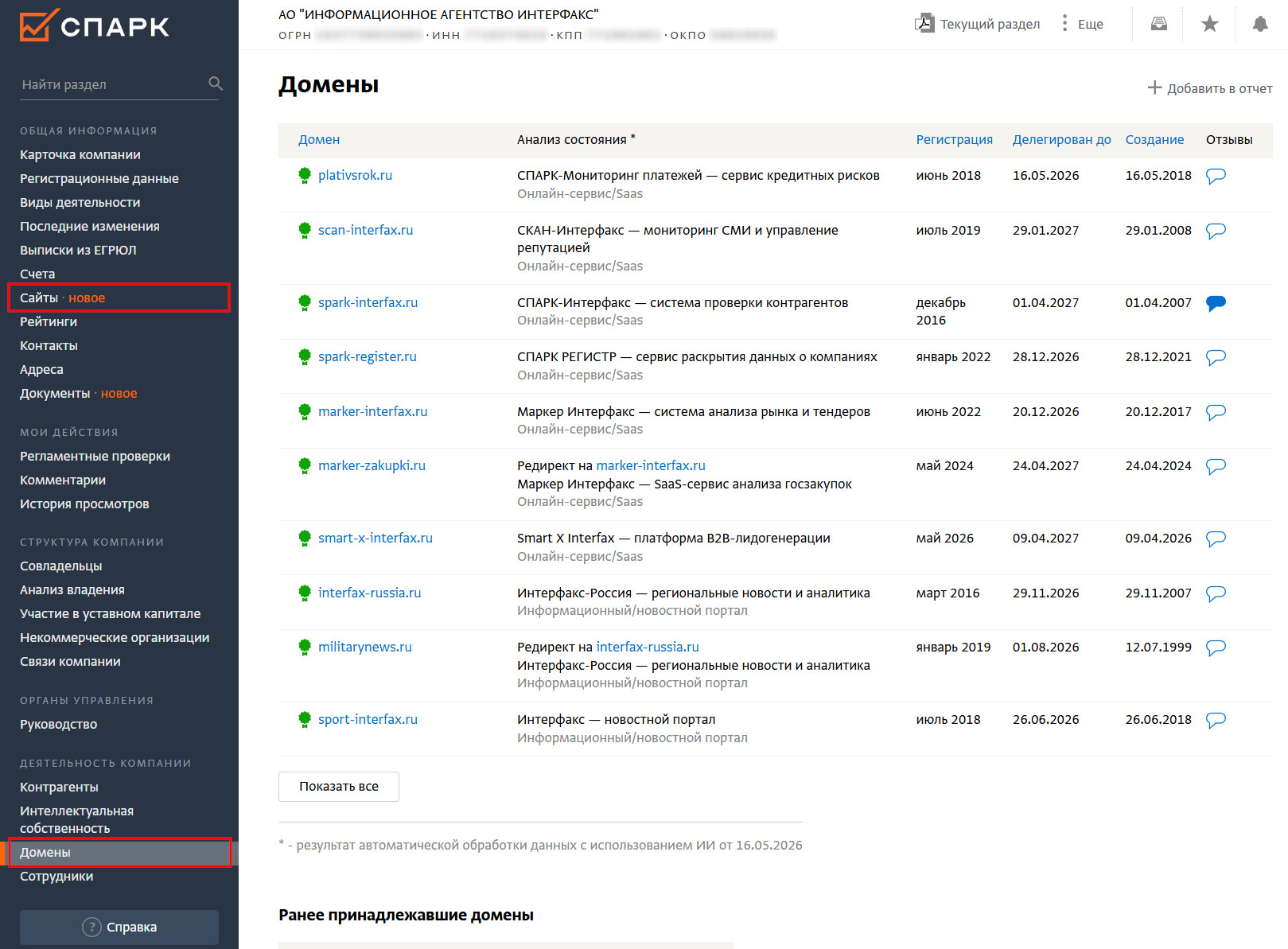The height and width of the screenshot is (949, 1288).
Task: Click the favorites star icon
Action: coord(1209,24)
